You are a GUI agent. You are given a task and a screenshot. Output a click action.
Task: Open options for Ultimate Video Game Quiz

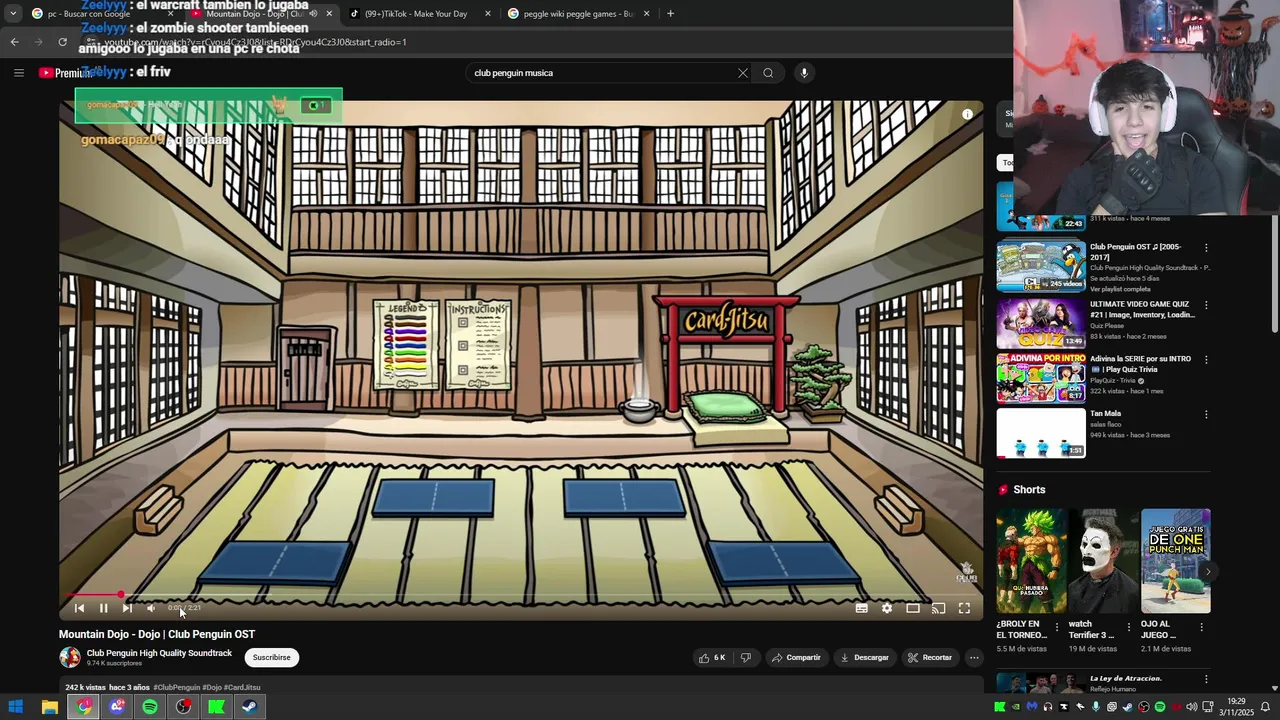(x=1206, y=305)
